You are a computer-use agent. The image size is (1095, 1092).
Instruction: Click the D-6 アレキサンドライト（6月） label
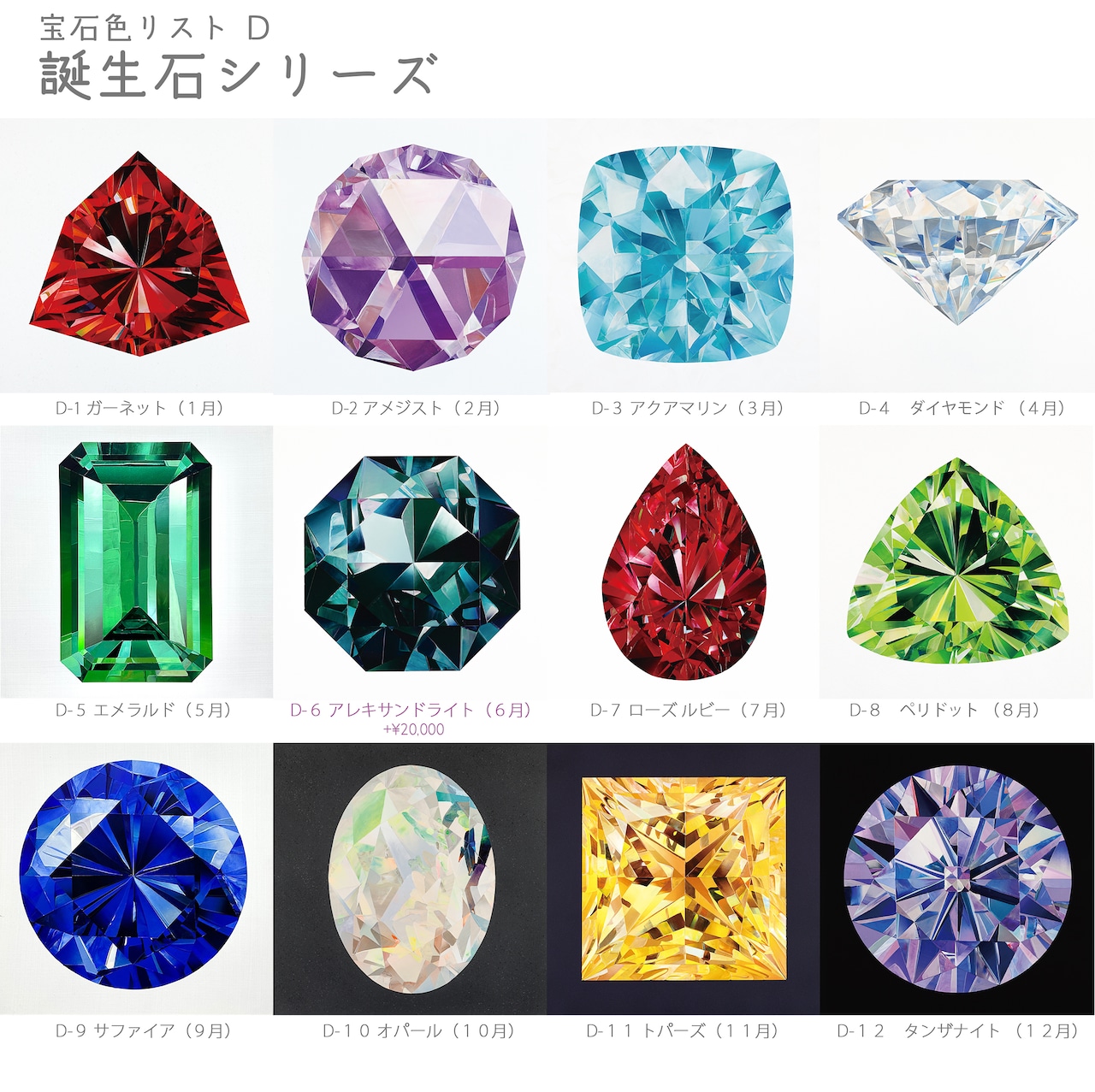pyautogui.click(x=411, y=710)
